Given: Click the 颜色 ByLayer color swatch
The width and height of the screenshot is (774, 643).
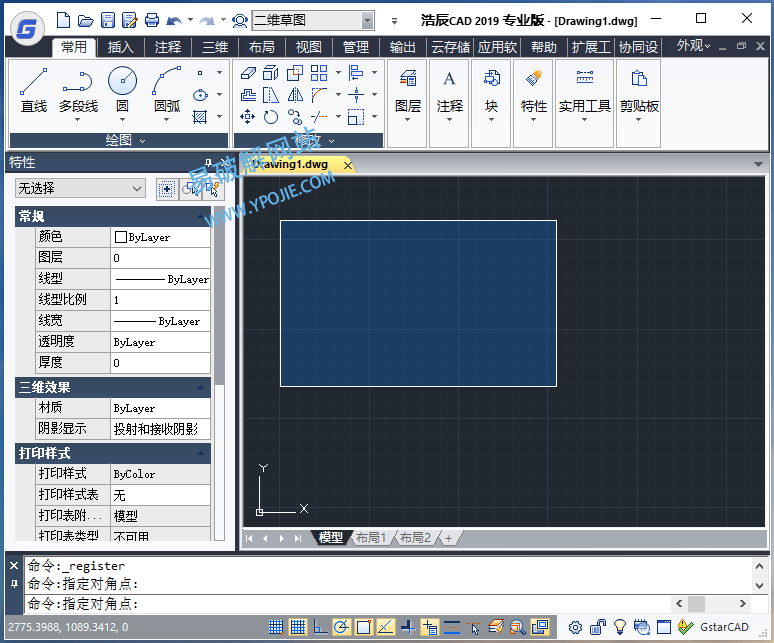Looking at the screenshot, I should coord(121,237).
